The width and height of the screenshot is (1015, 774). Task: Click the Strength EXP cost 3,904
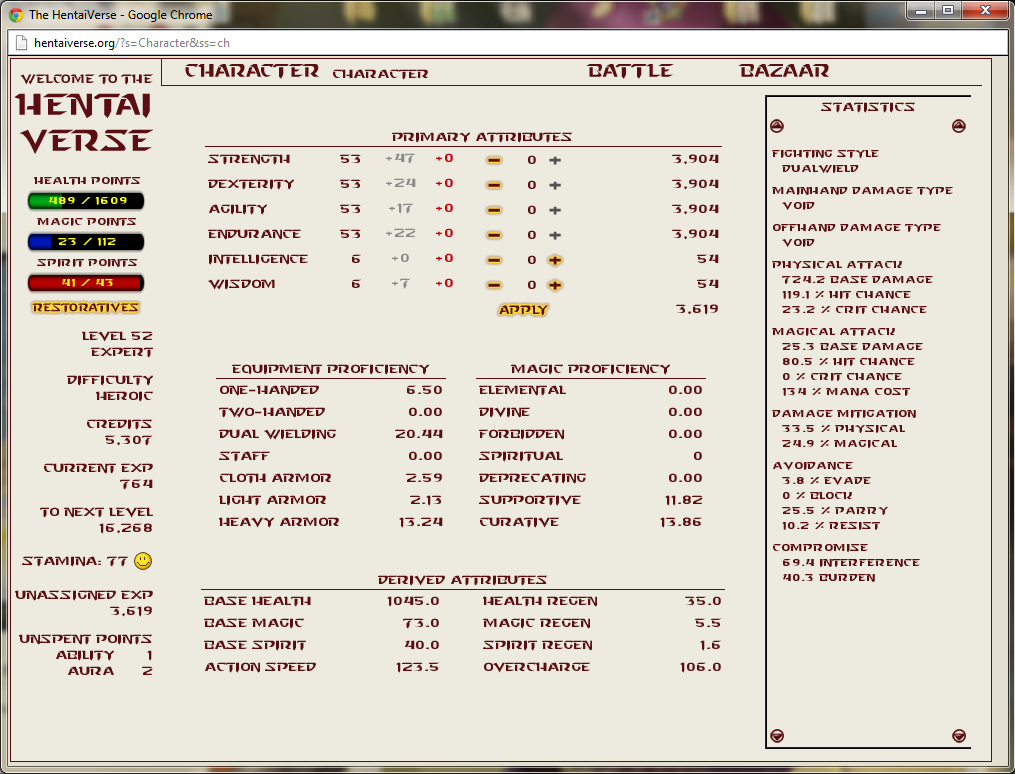(x=695, y=159)
